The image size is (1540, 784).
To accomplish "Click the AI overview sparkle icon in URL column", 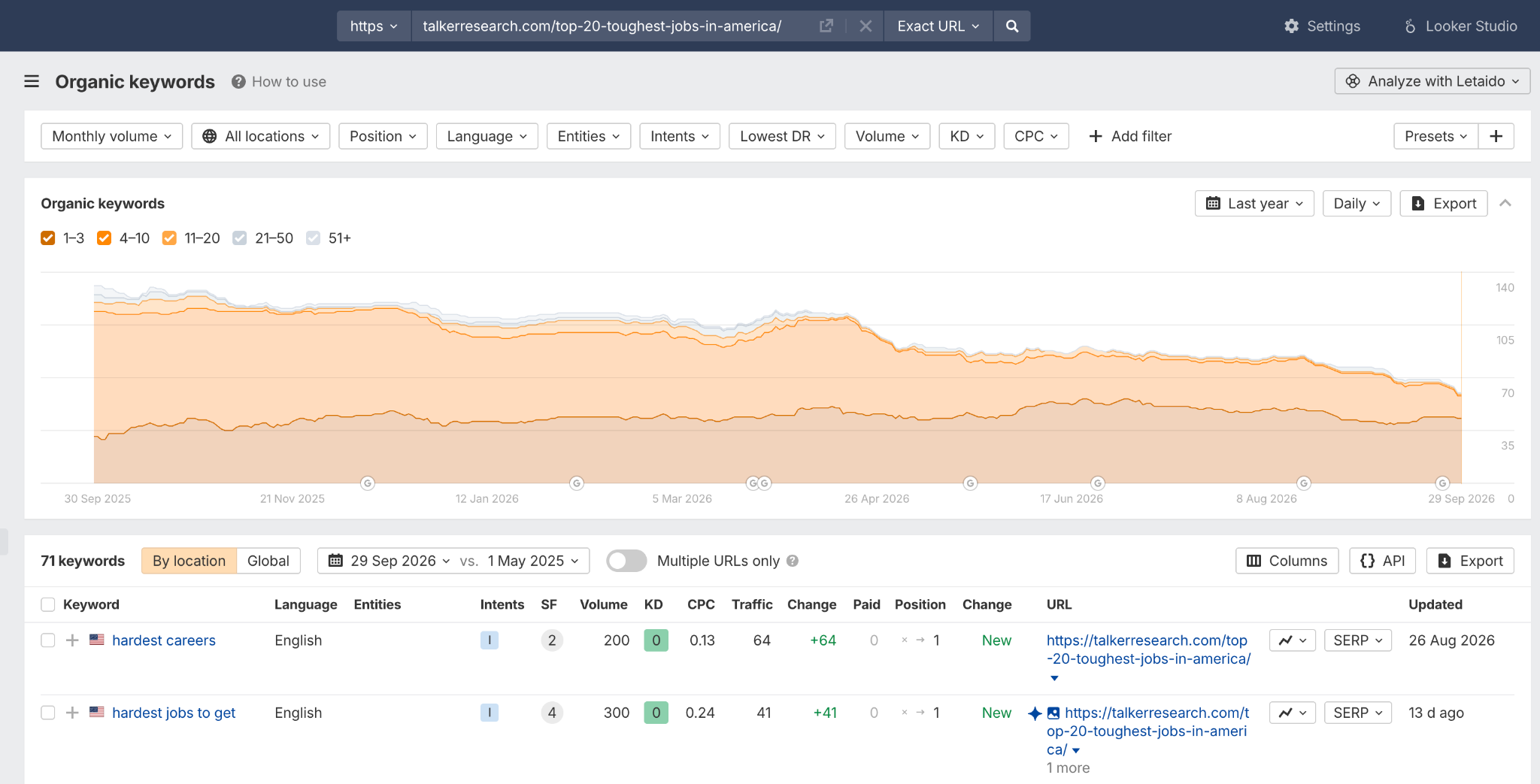I will point(1035,713).
